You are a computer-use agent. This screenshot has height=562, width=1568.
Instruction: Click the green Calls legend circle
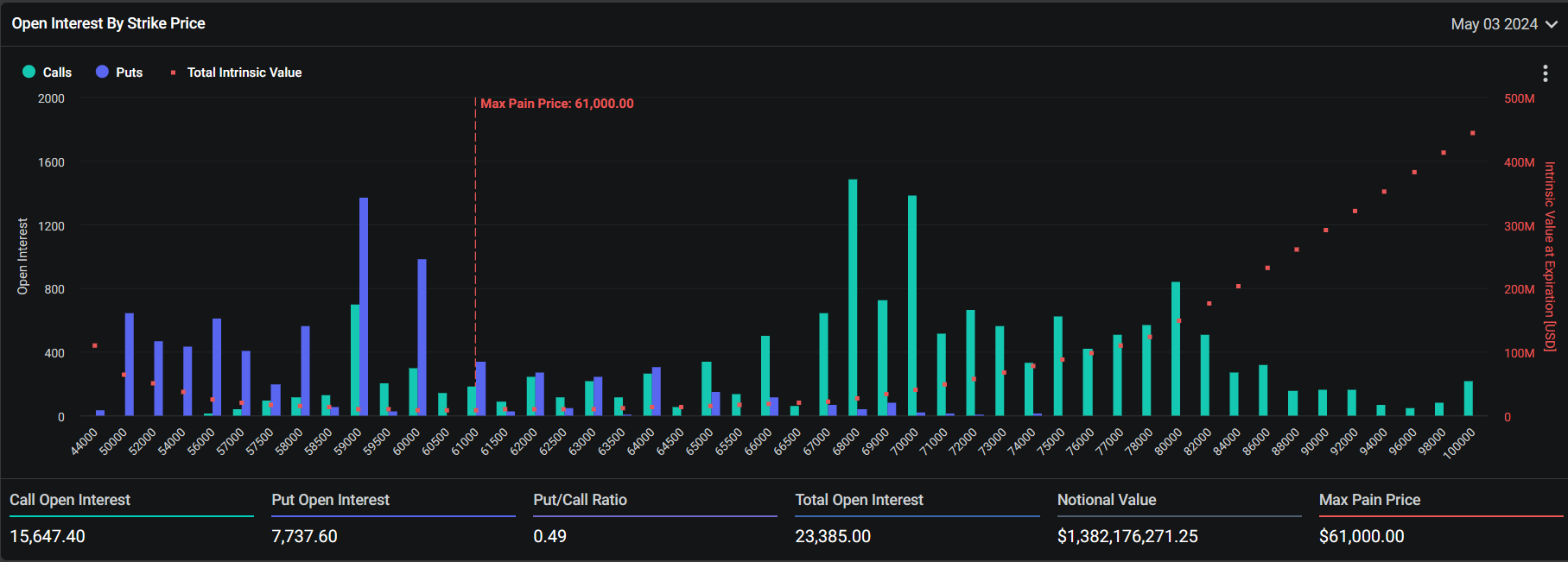click(29, 73)
